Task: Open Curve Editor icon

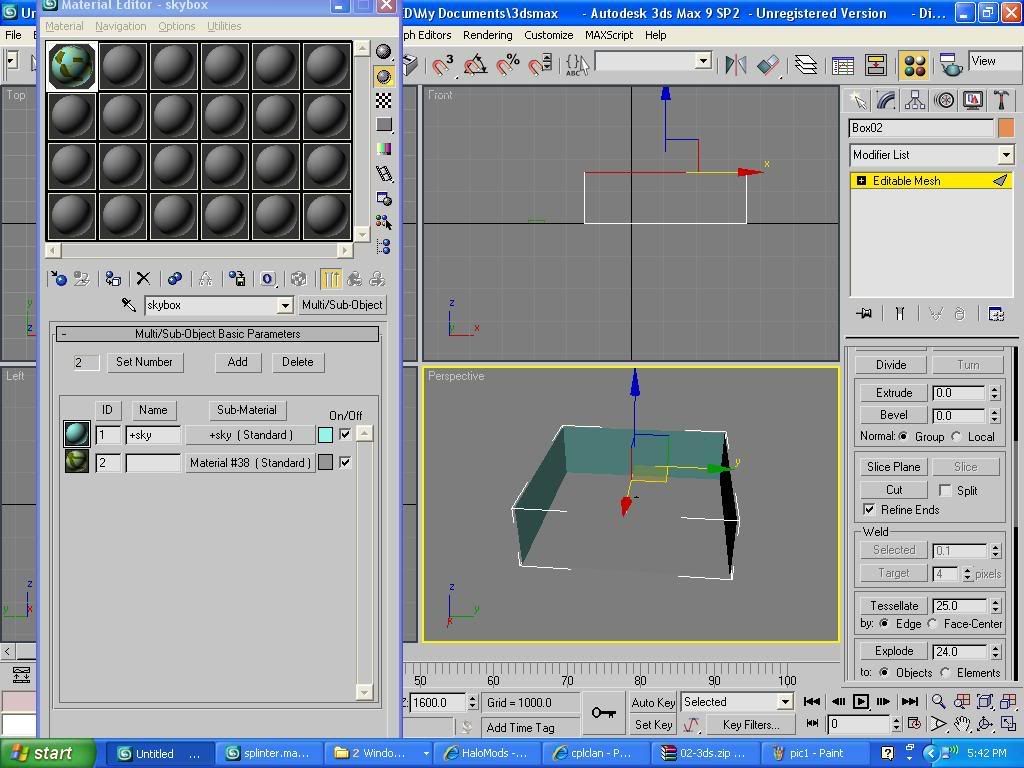Action: tap(842, 65)
